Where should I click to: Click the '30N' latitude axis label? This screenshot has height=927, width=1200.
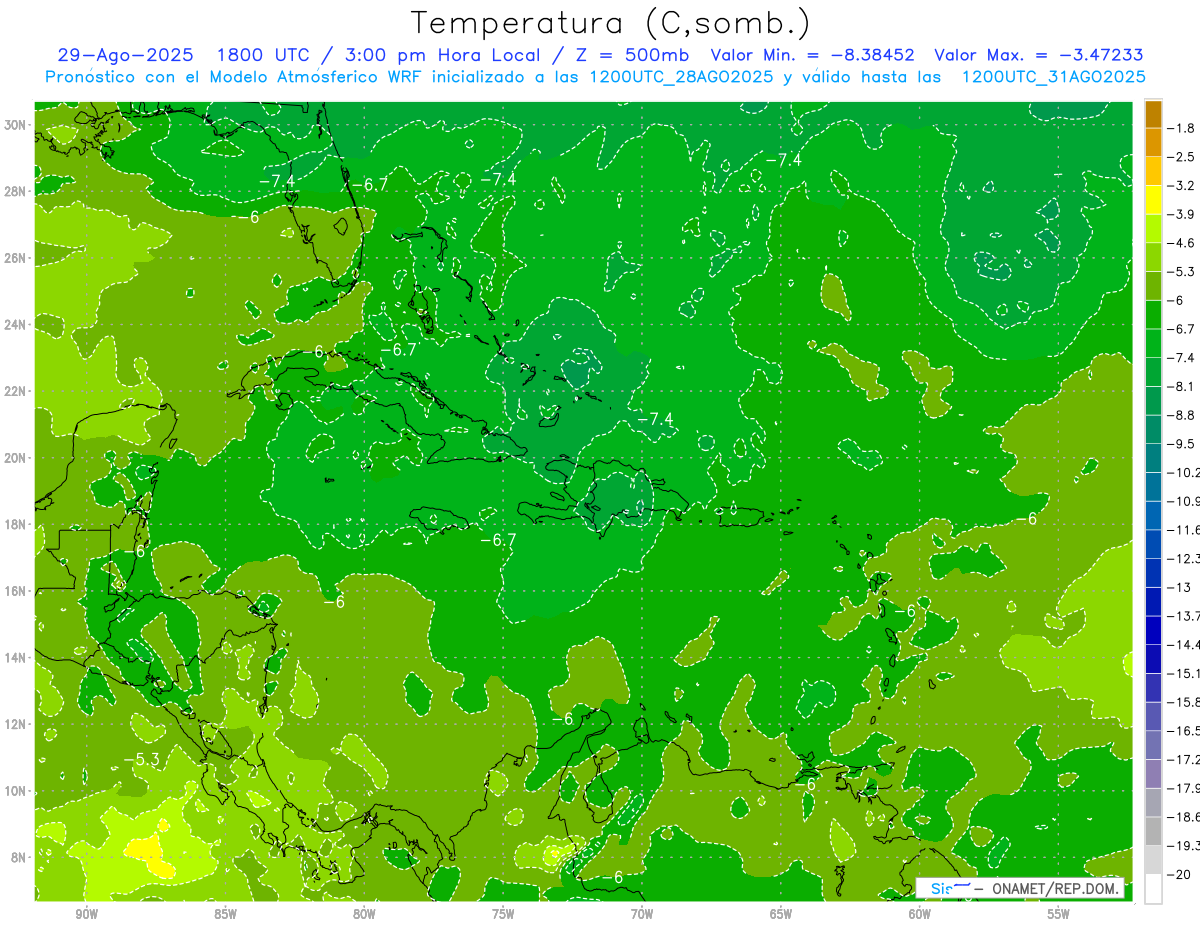click(x=17, y=125)
